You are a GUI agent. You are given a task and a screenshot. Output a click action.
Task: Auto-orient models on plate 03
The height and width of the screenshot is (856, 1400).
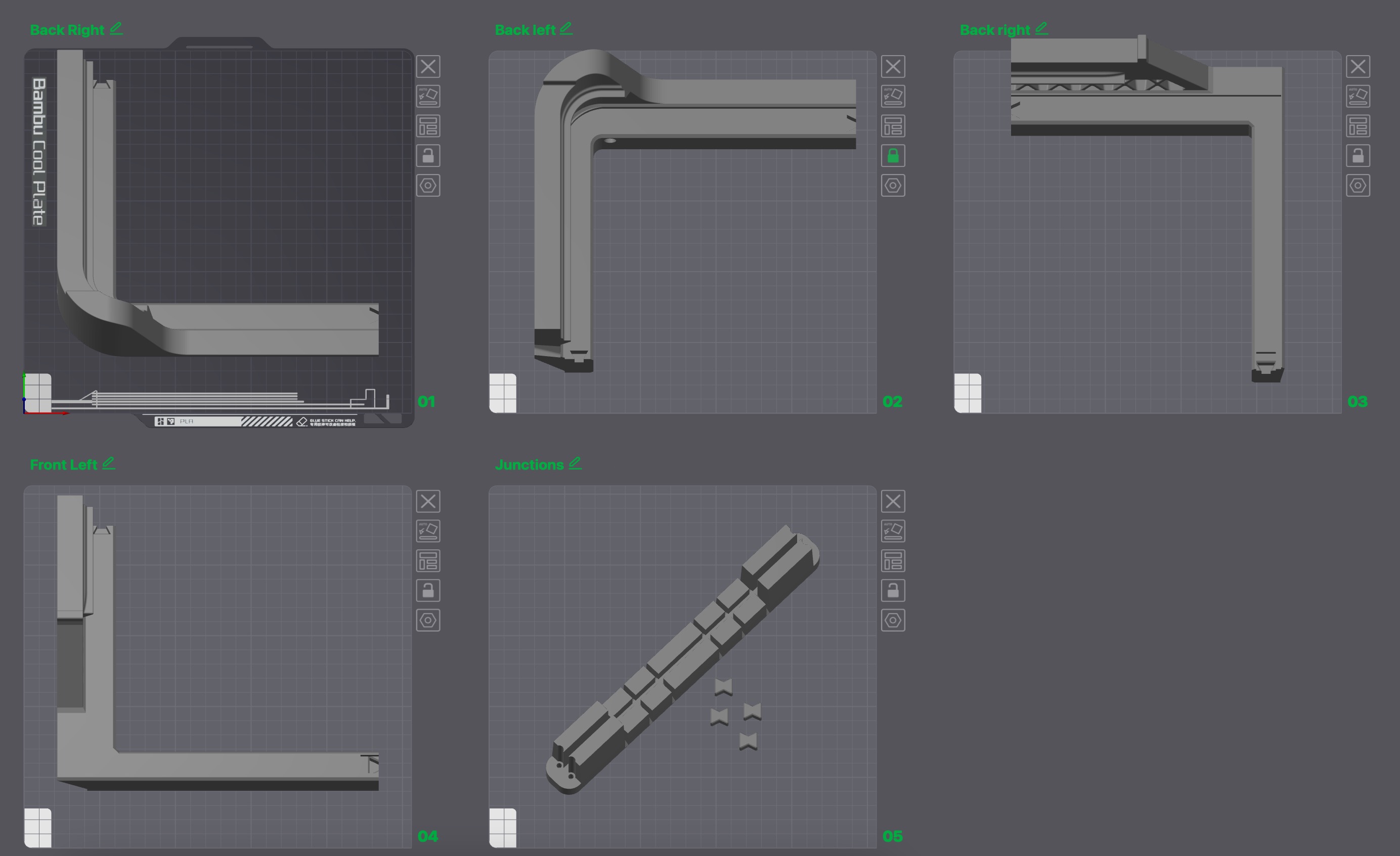click(1358, 96)
